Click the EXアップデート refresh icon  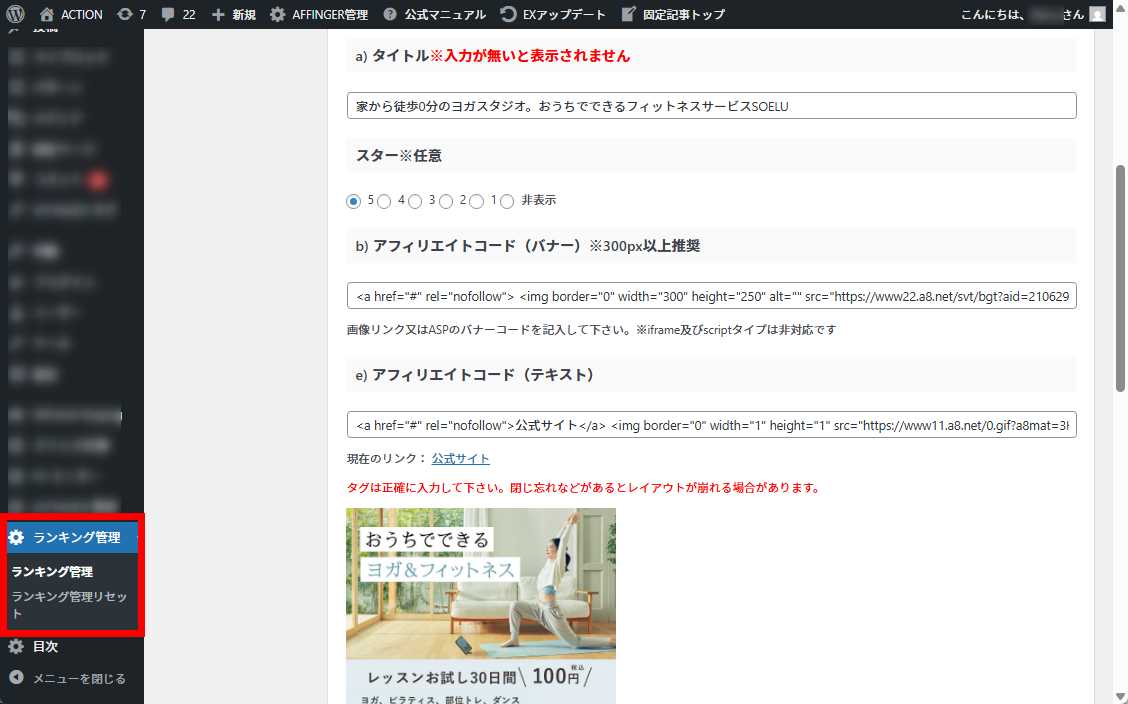point(509,14)
